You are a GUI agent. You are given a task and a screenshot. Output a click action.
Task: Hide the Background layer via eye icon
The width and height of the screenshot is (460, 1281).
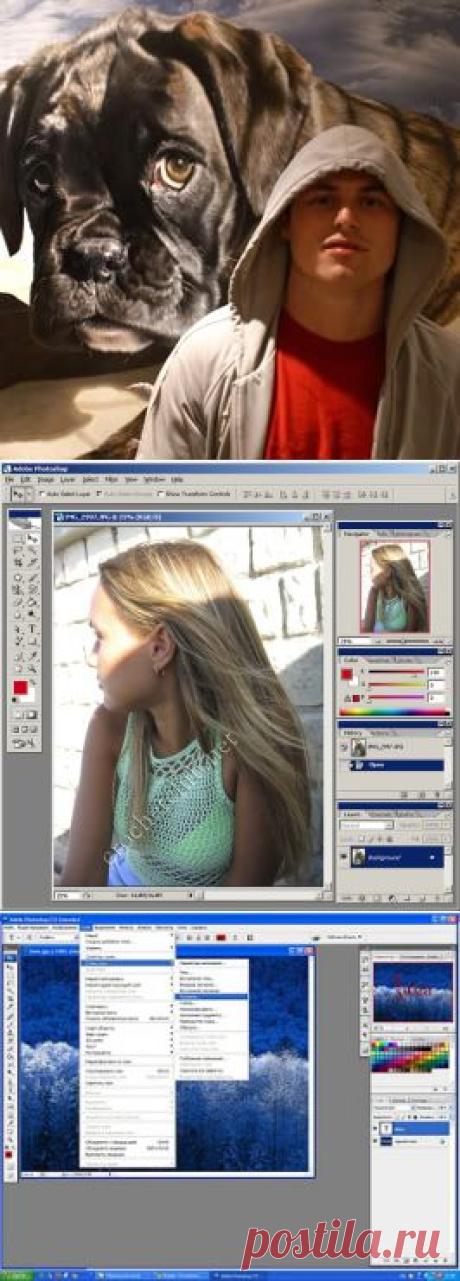coord(344,856)
